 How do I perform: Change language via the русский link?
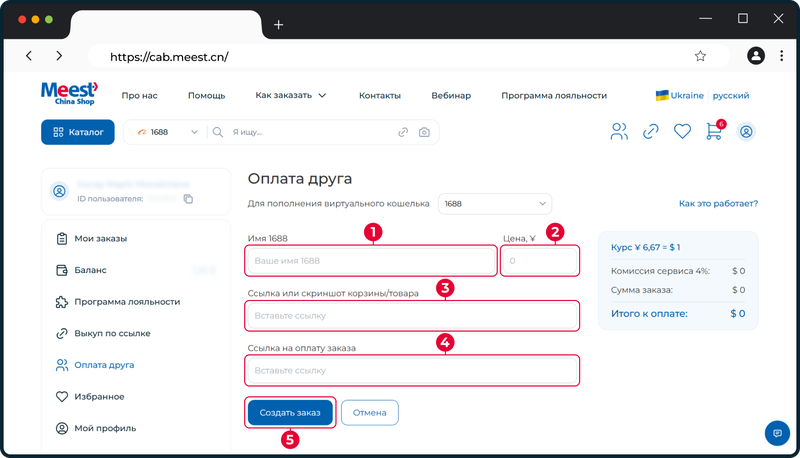731,95
